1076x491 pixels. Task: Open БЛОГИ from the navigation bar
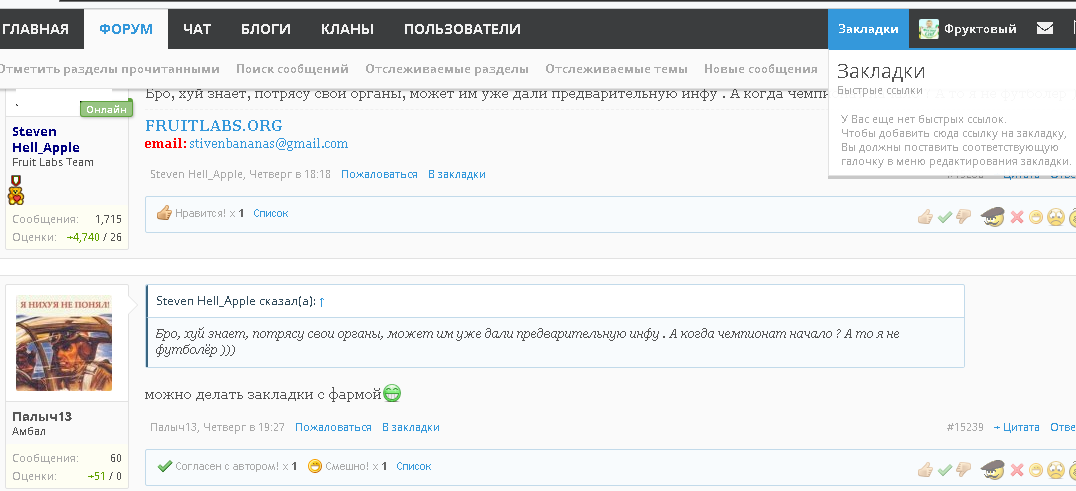pyautogui.click(x=266, y=29)
